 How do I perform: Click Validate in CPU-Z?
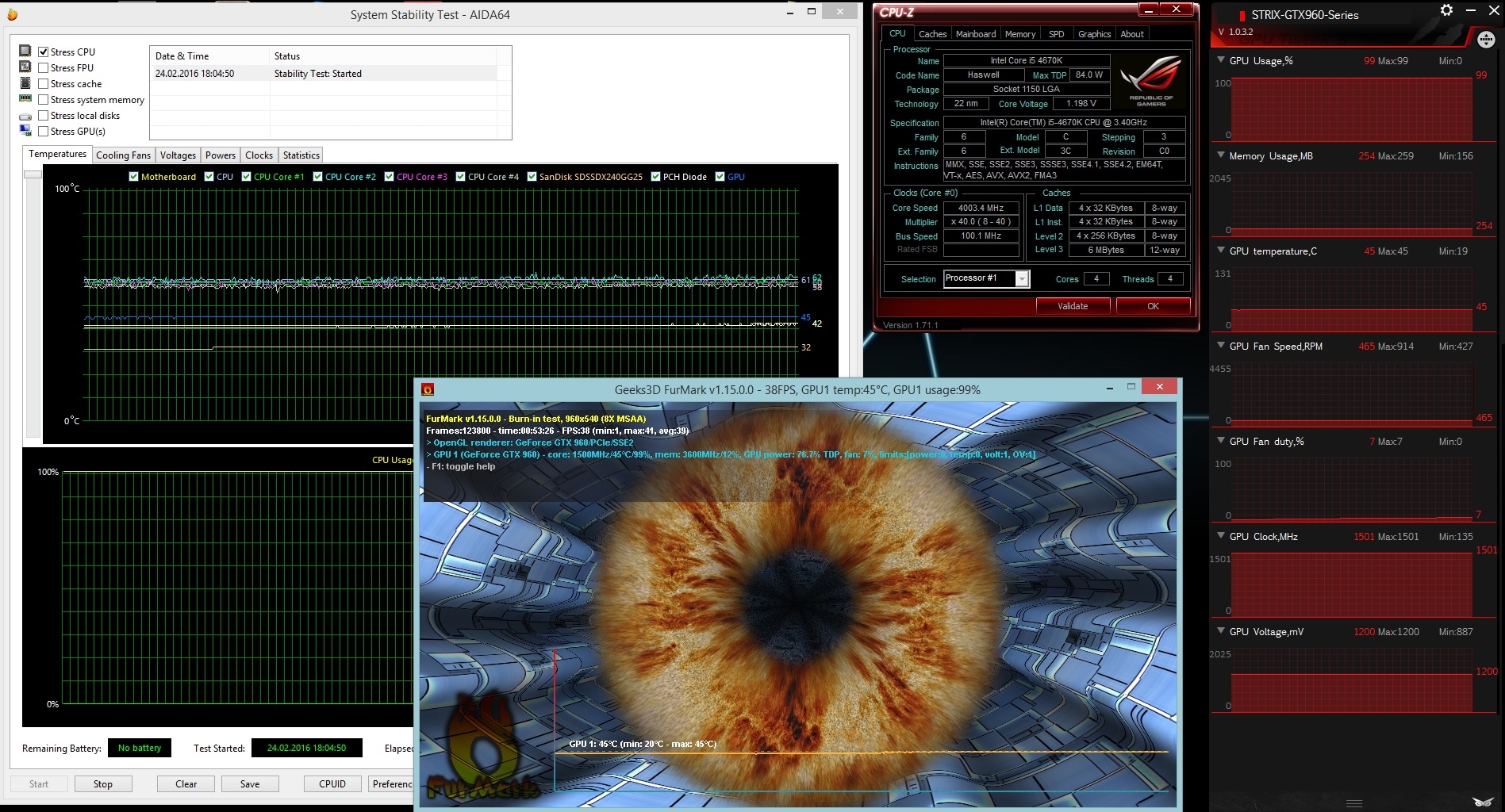tap(1073, 306)
